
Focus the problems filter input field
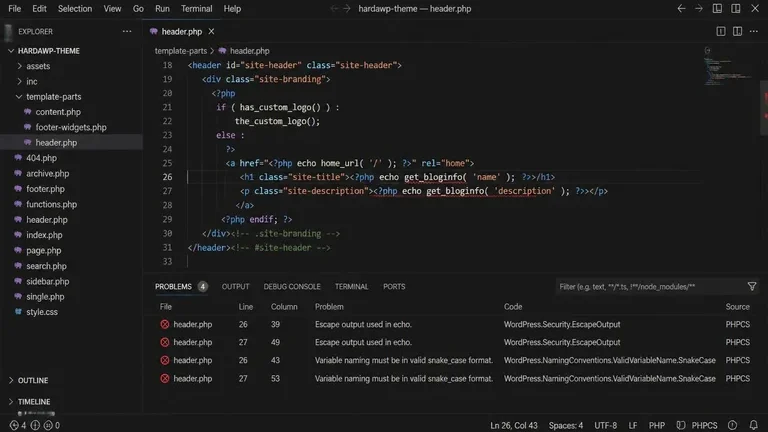[x=649, y=287]
